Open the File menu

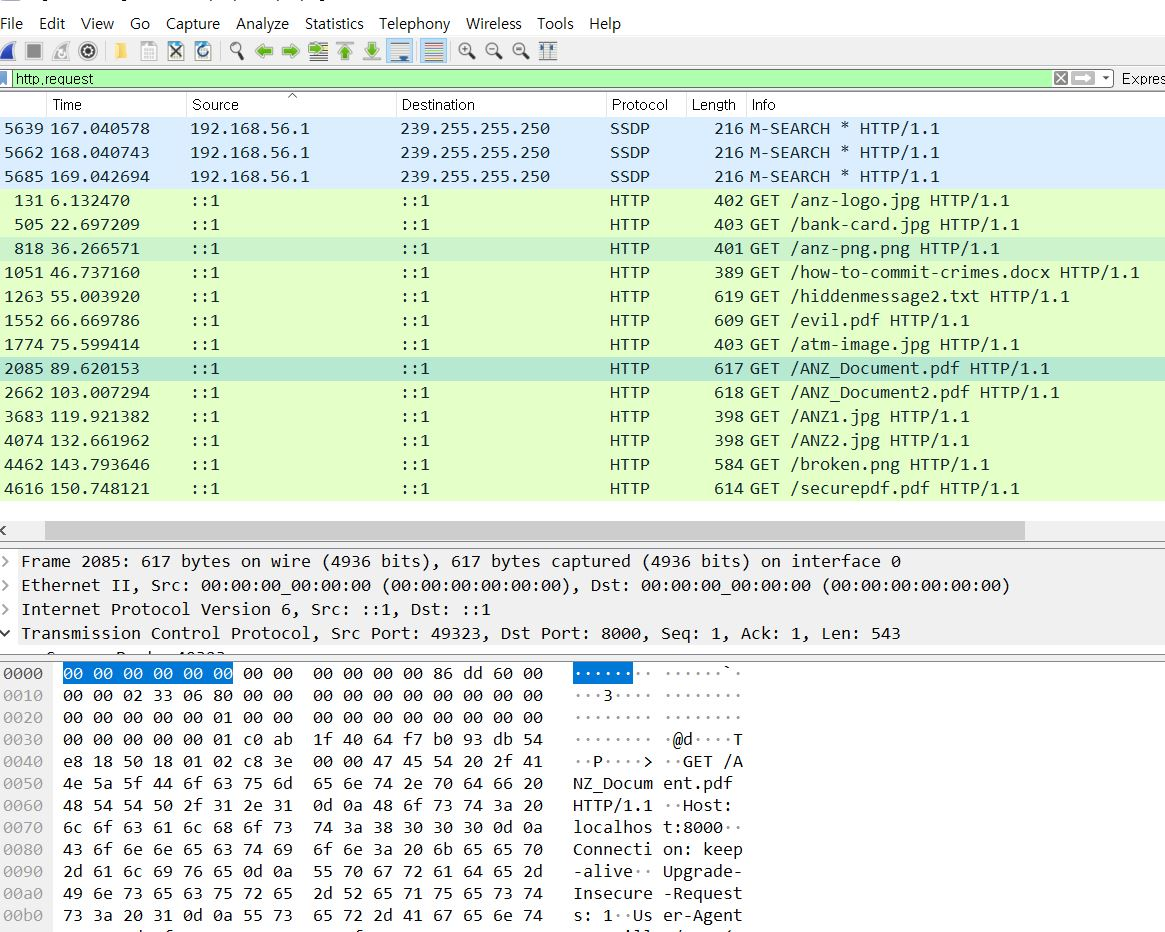click(x=12, y=24)
